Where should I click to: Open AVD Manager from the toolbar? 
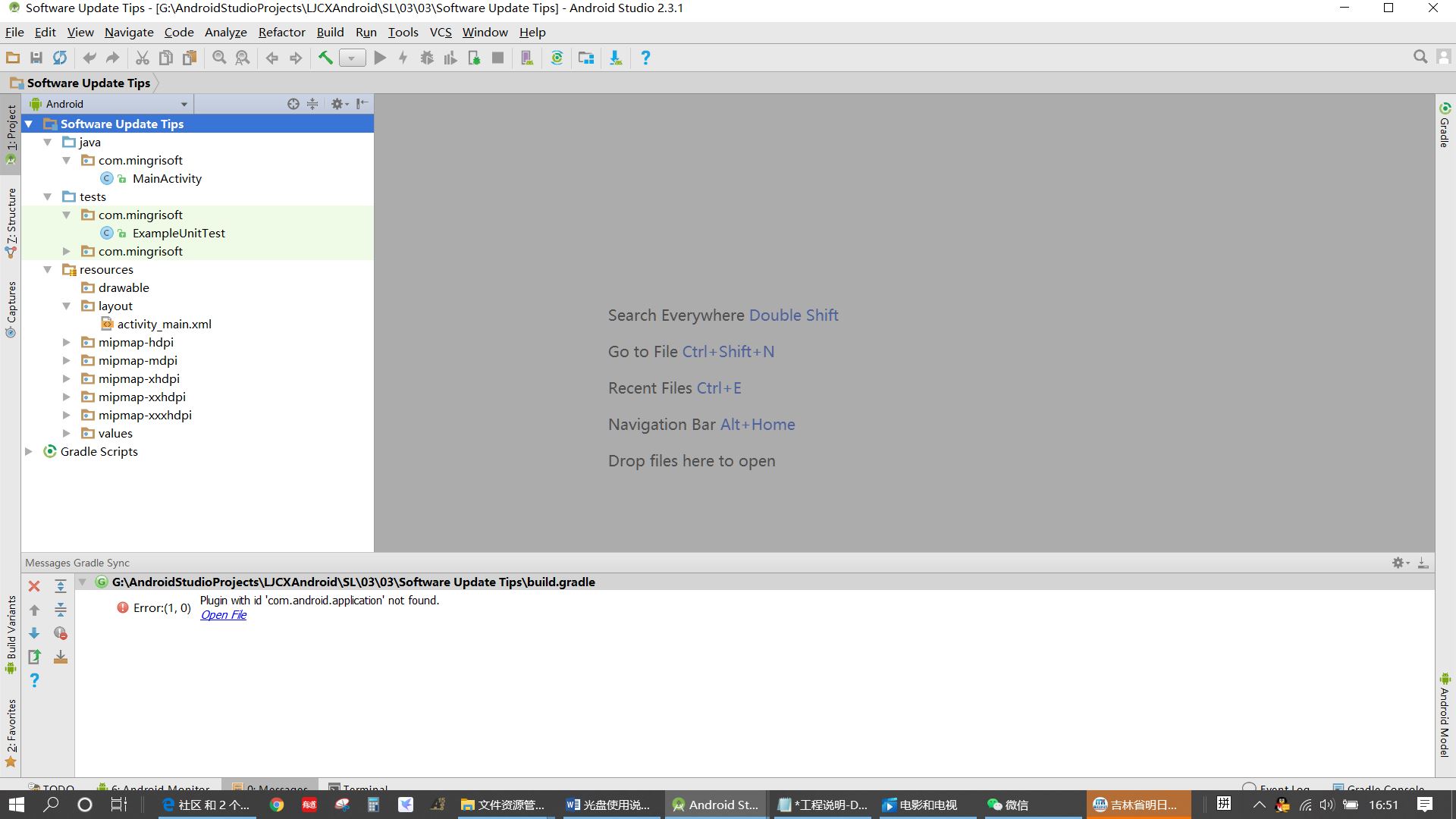tap(527, 58)
